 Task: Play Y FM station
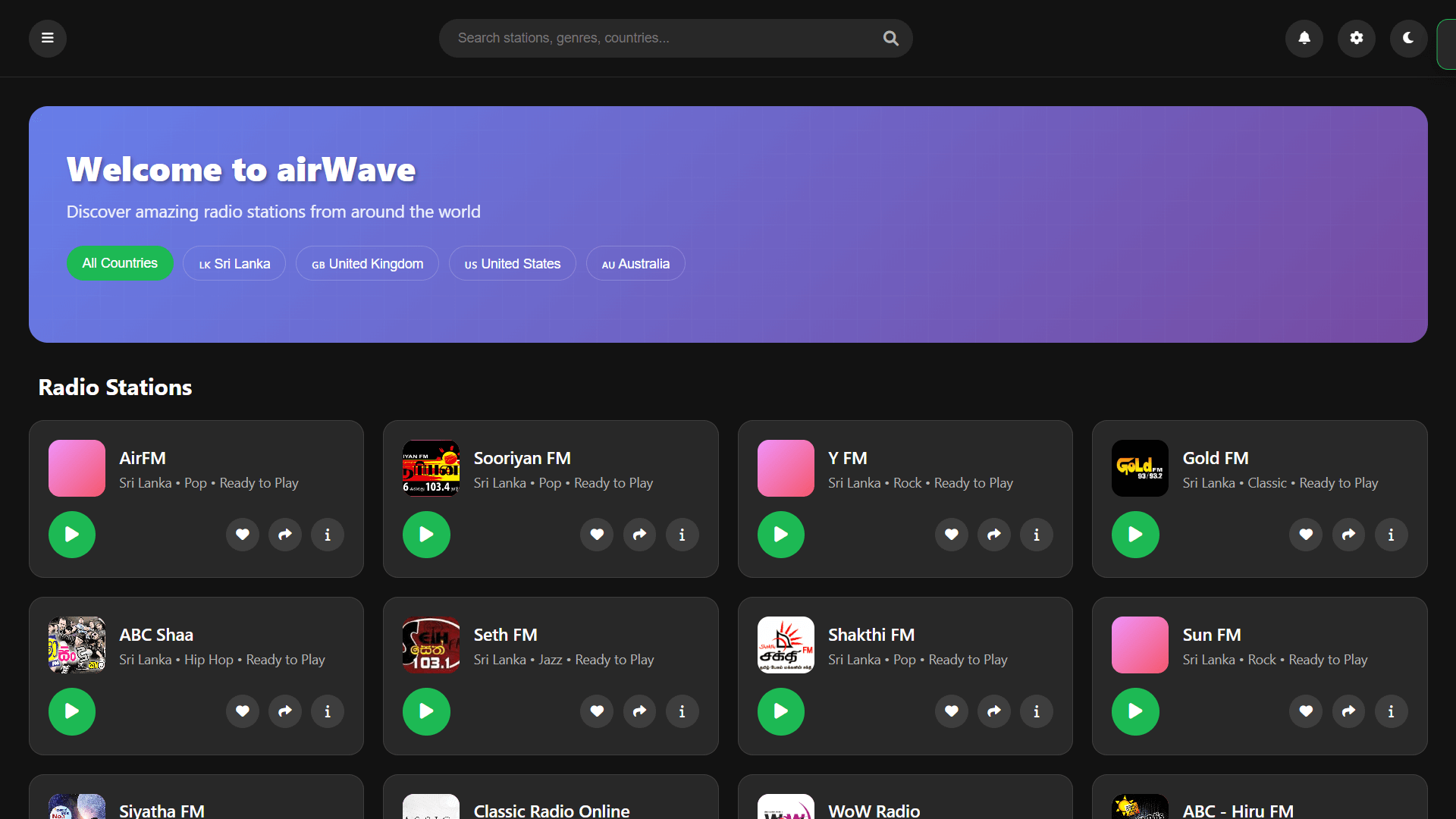[x=781, y=535]
